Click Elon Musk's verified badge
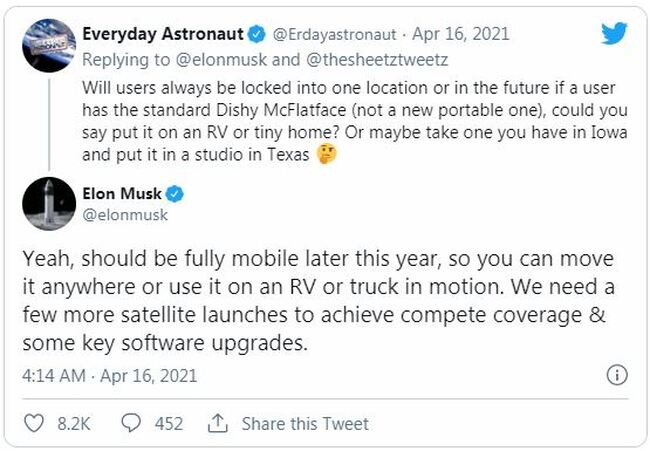650x451 pixels. click(175, 194)
